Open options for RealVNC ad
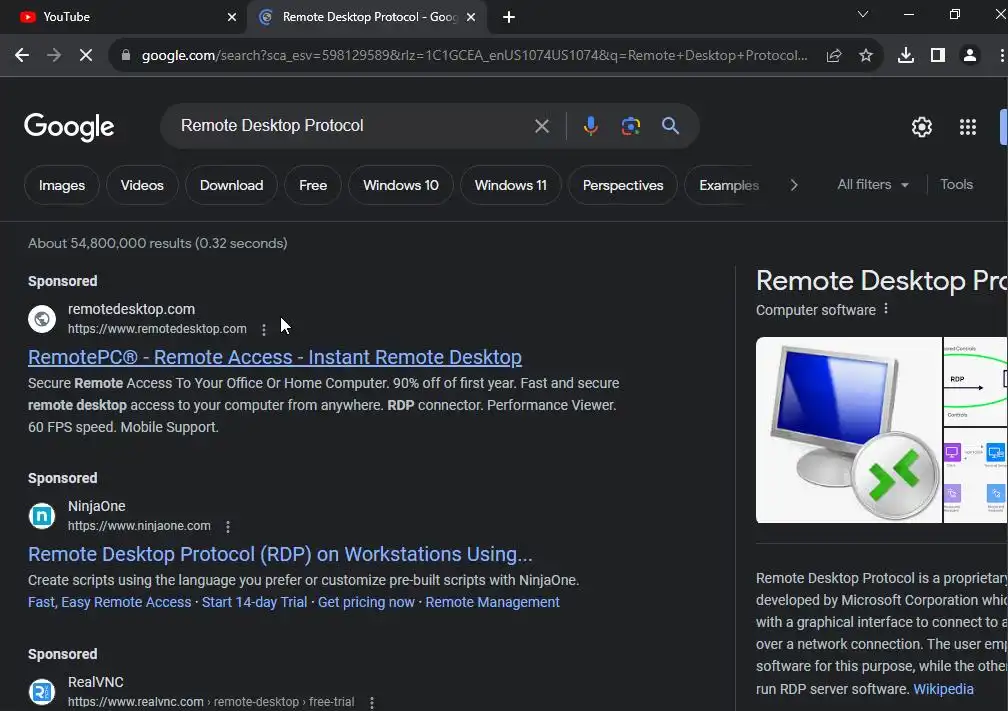The width and height of the screenshot is (1008, 711). [x=372, y=703]
